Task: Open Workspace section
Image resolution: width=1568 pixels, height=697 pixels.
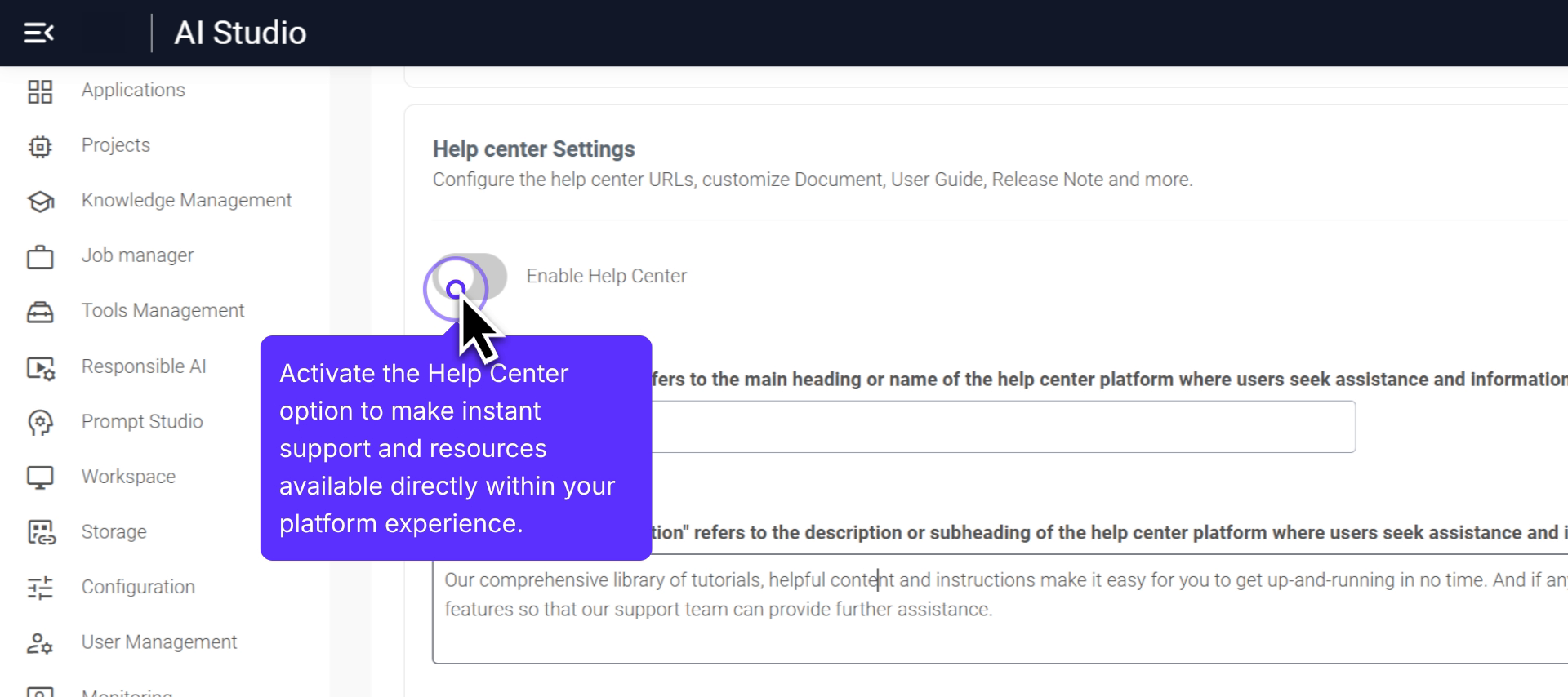Action: pos(128,477)
